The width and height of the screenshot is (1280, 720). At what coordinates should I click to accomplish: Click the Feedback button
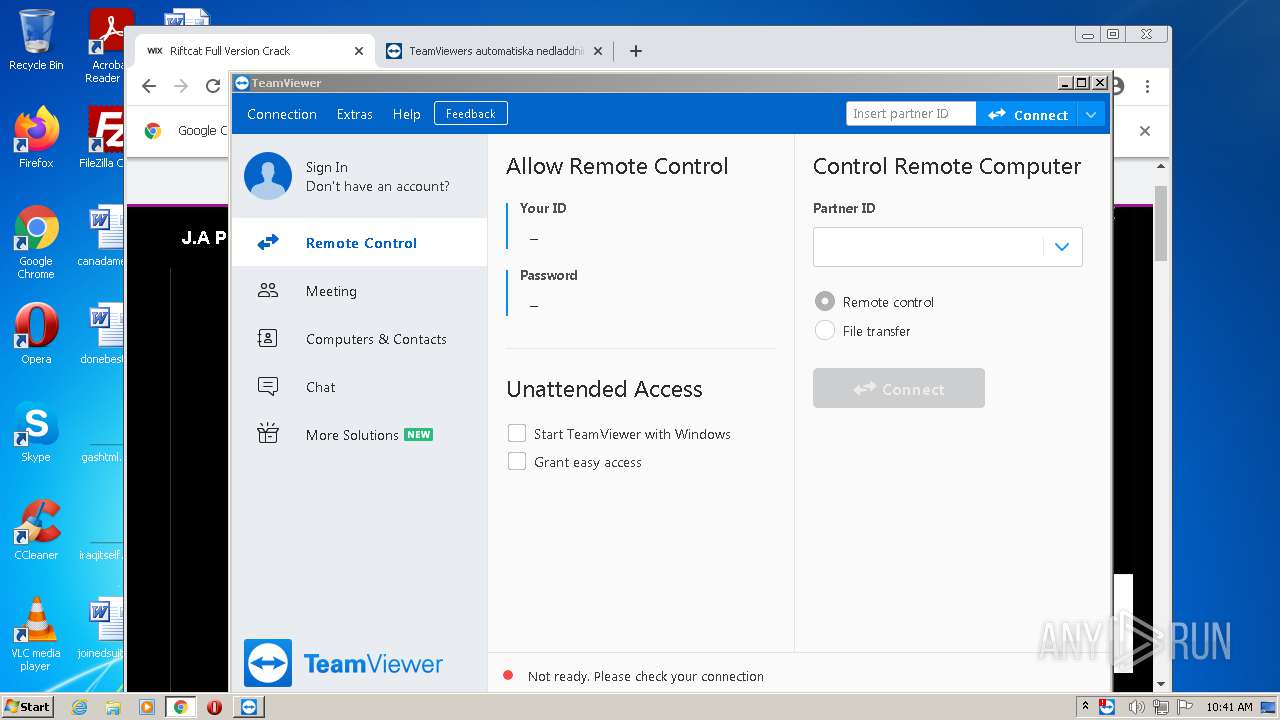tap(471, 114)
